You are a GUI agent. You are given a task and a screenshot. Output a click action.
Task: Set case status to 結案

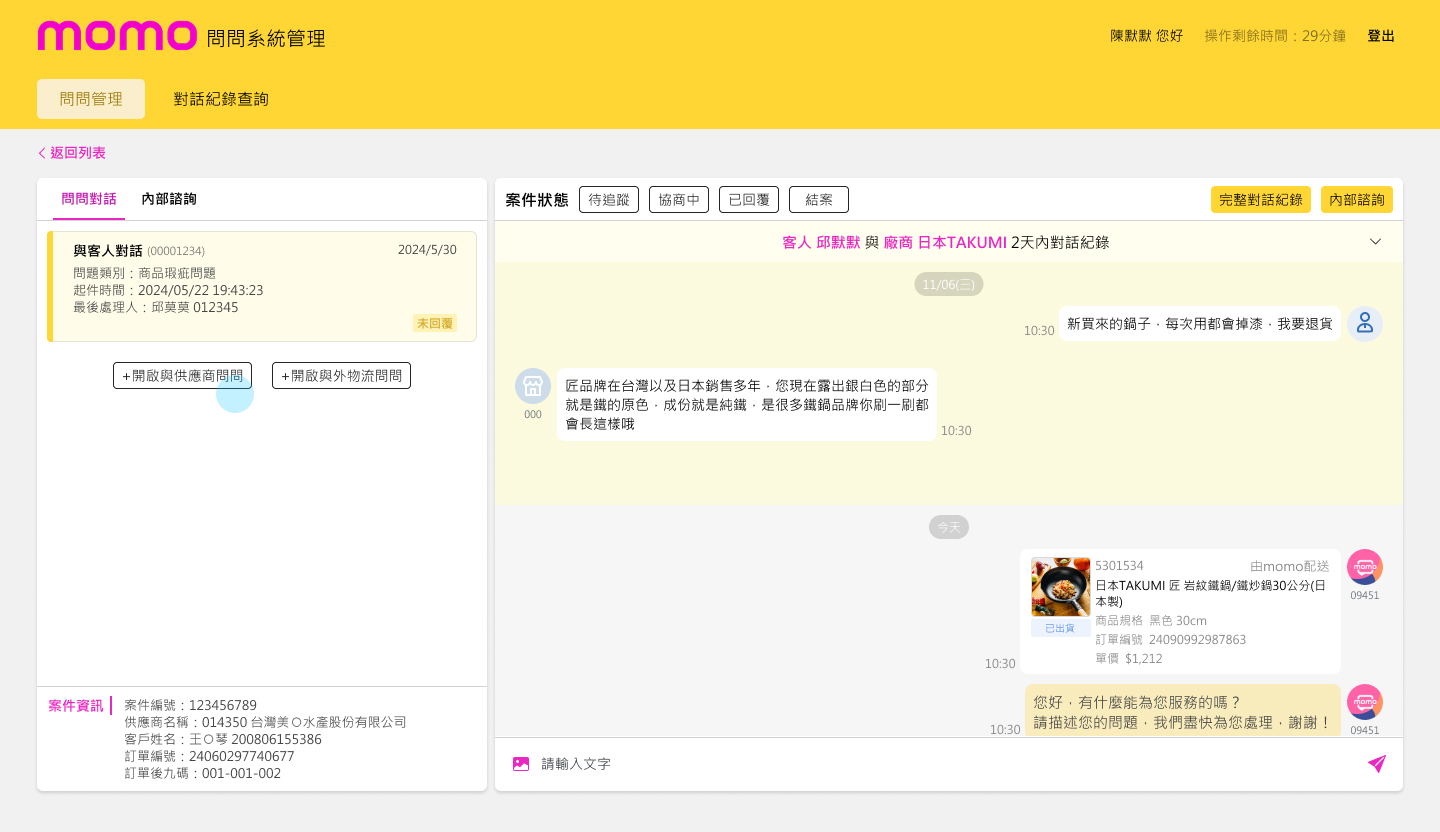tap(819, 199)
